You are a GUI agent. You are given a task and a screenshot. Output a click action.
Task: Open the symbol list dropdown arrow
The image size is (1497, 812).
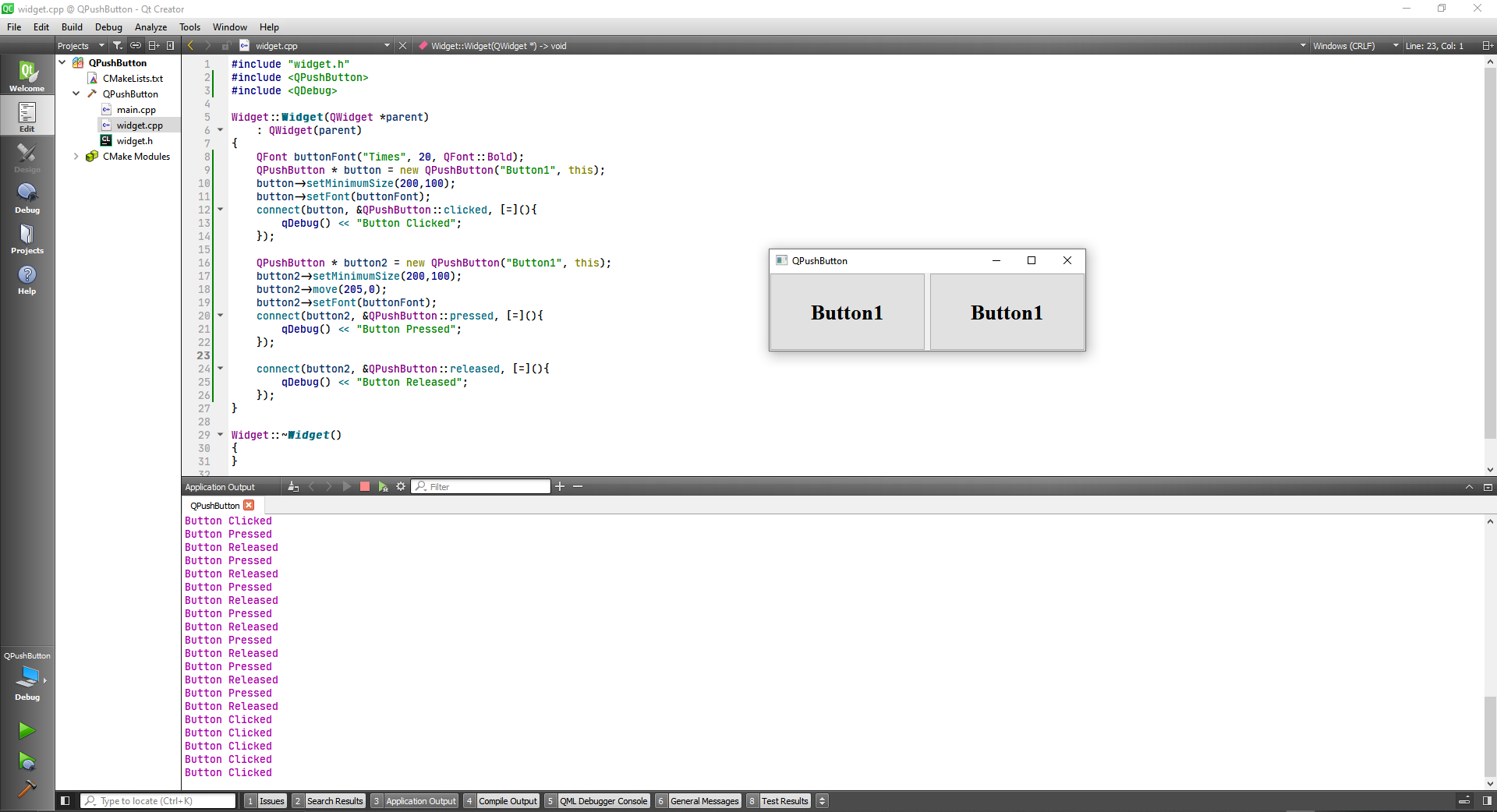pyautogui.click(x=1303, y=46)
